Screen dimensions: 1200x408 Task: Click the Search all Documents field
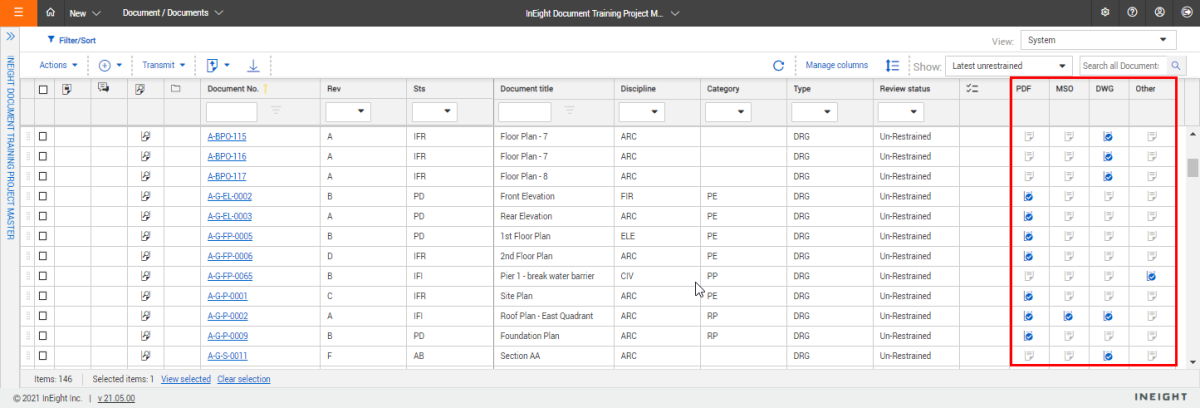coord(1123,66)
